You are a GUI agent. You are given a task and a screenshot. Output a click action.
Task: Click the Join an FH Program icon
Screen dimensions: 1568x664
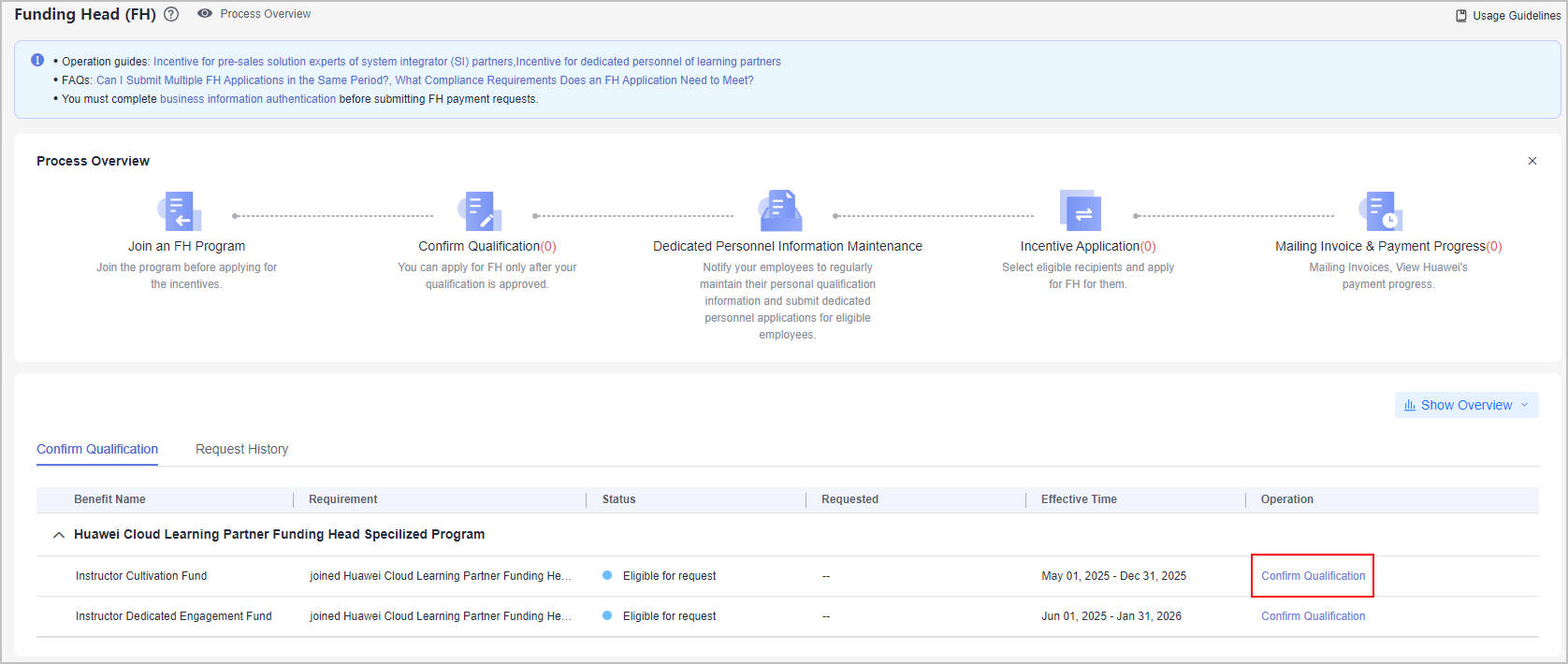coord(180,211)
